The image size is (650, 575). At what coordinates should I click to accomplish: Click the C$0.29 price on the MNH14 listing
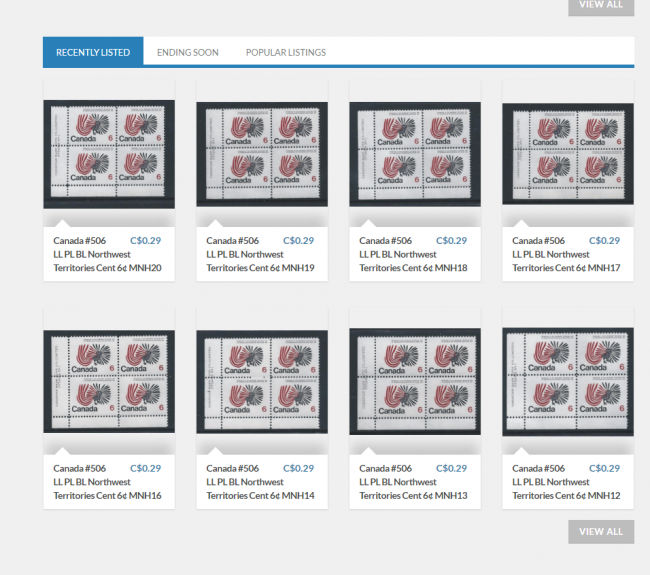(x=298, y=468)
